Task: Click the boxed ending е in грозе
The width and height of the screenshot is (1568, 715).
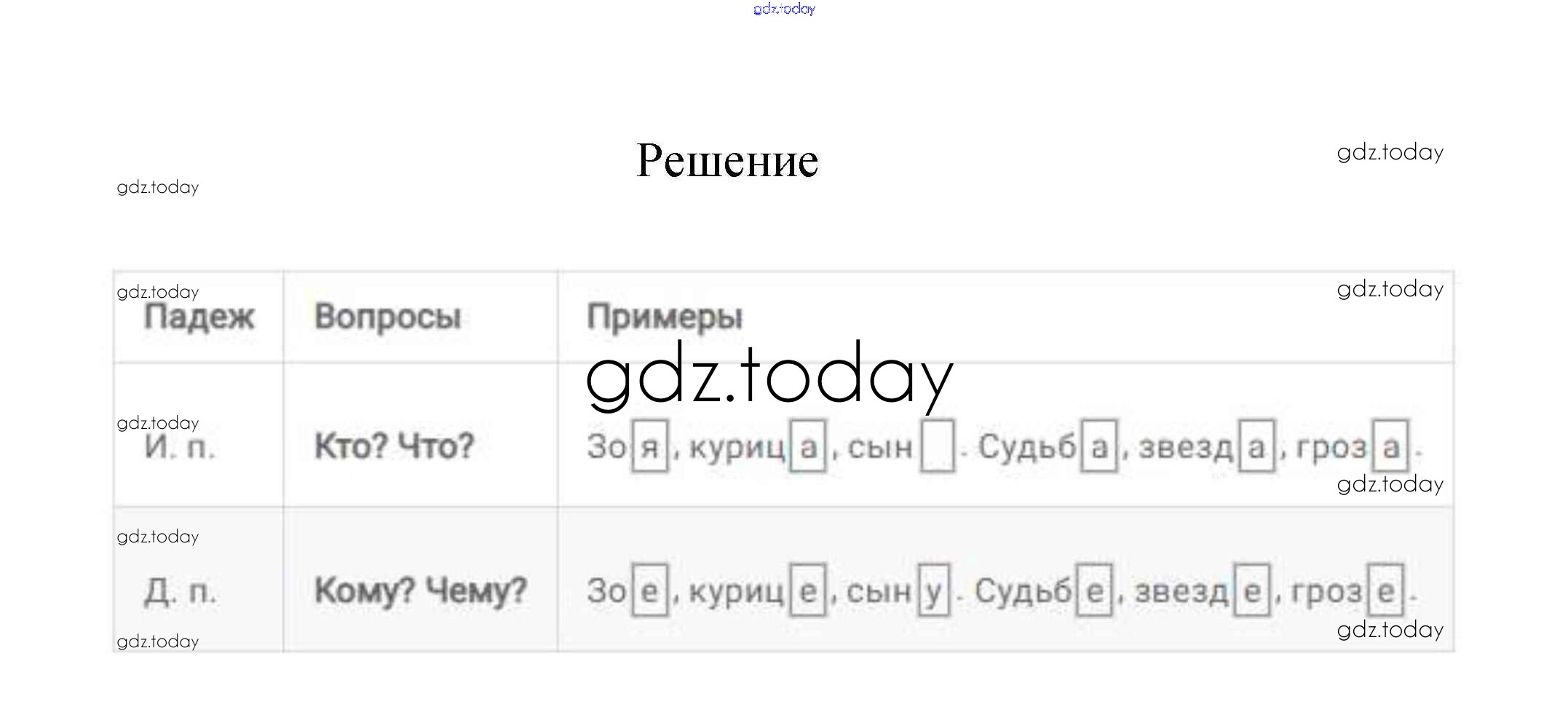Action: coord(1386,590)
